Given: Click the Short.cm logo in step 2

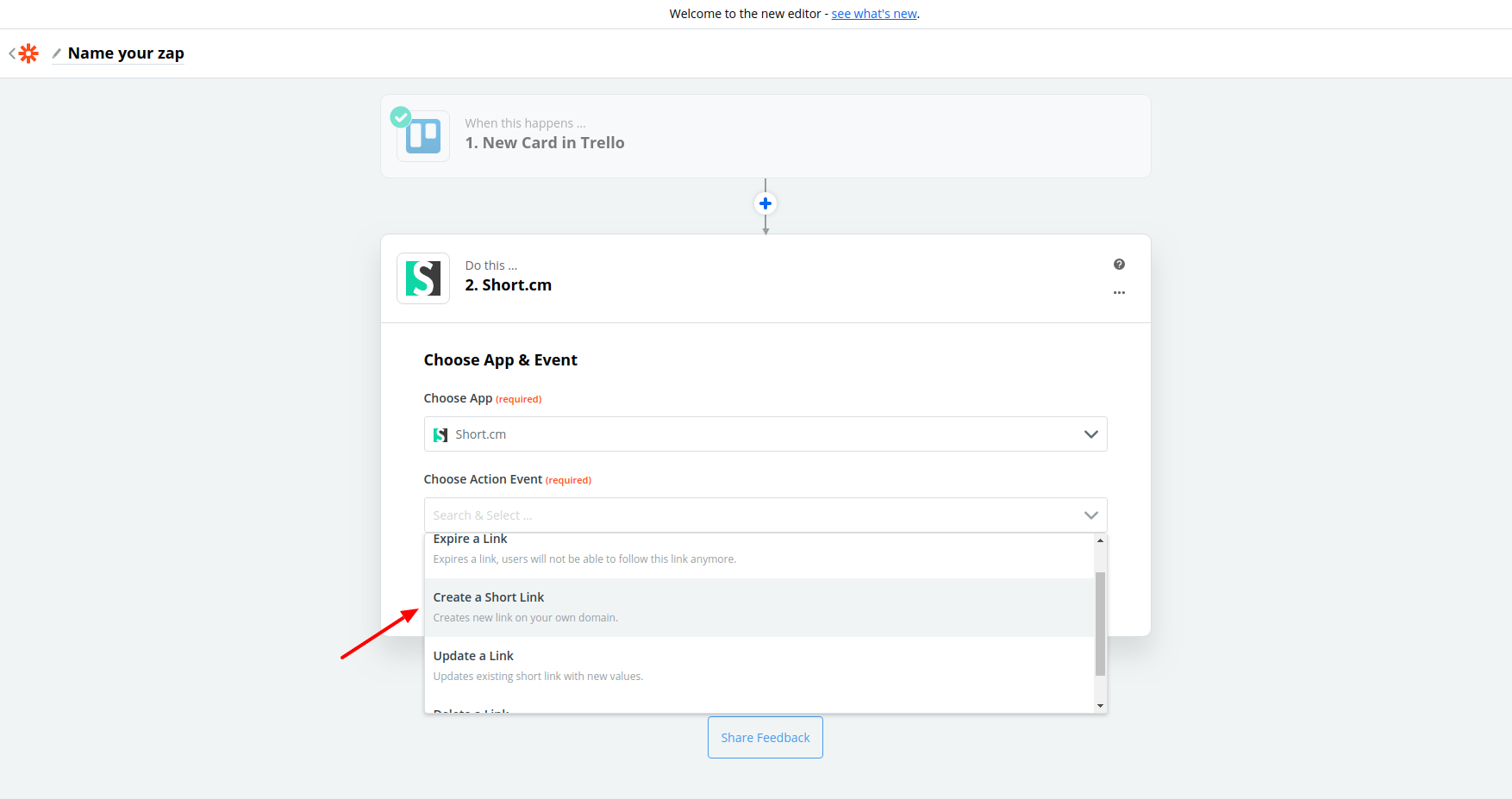Looking at the screenshot, I should click(x=423, y=278).
